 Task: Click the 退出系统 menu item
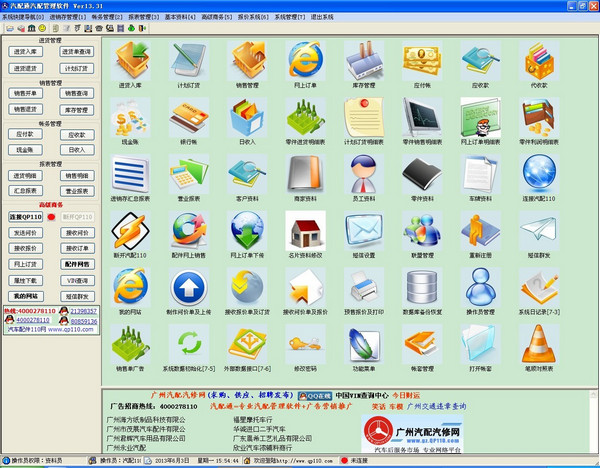[x=322, y=17]
